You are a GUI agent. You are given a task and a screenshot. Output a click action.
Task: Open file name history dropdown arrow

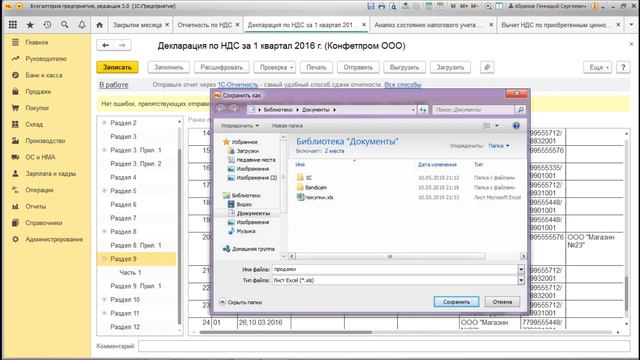[x=521, y=269]
